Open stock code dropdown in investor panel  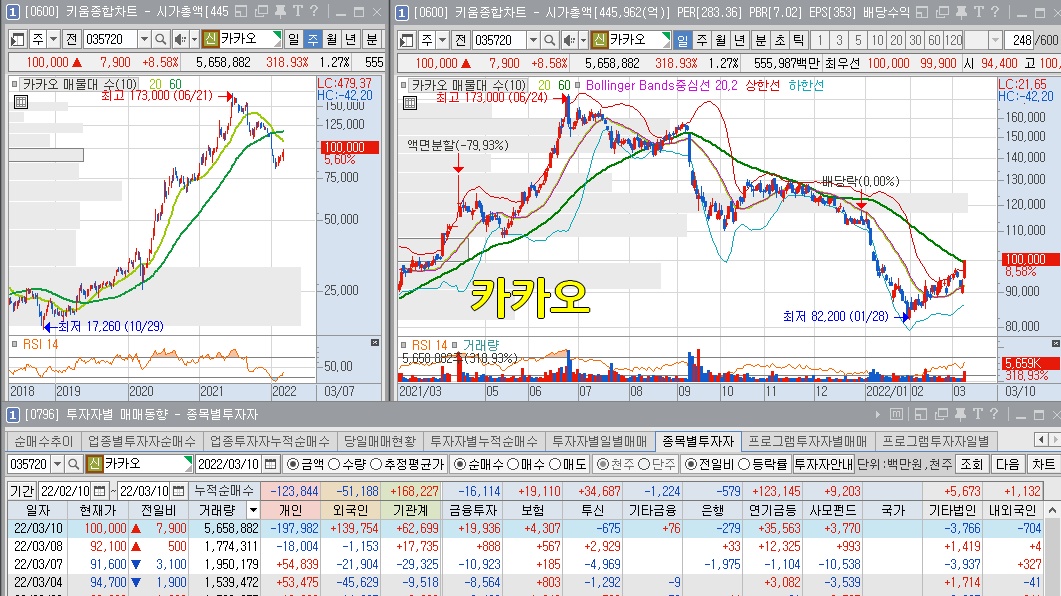[58, 464]
